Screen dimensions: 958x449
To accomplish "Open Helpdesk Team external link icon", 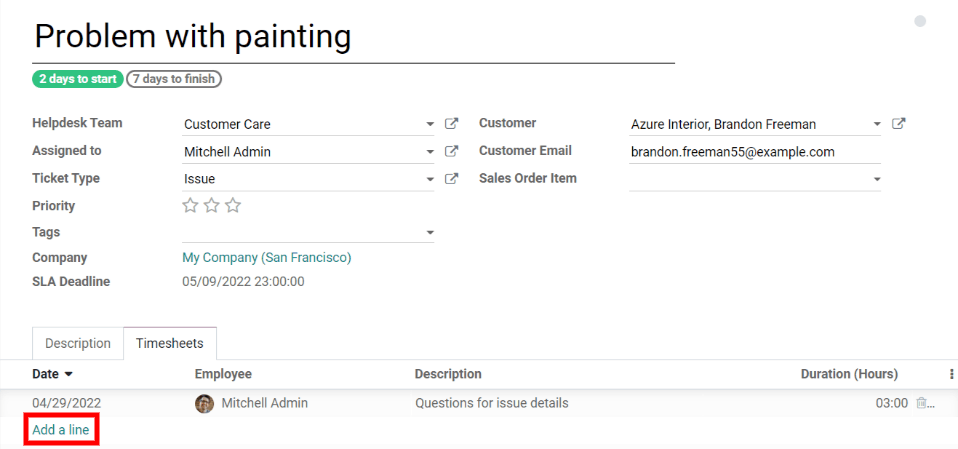I will click(452, 124).
